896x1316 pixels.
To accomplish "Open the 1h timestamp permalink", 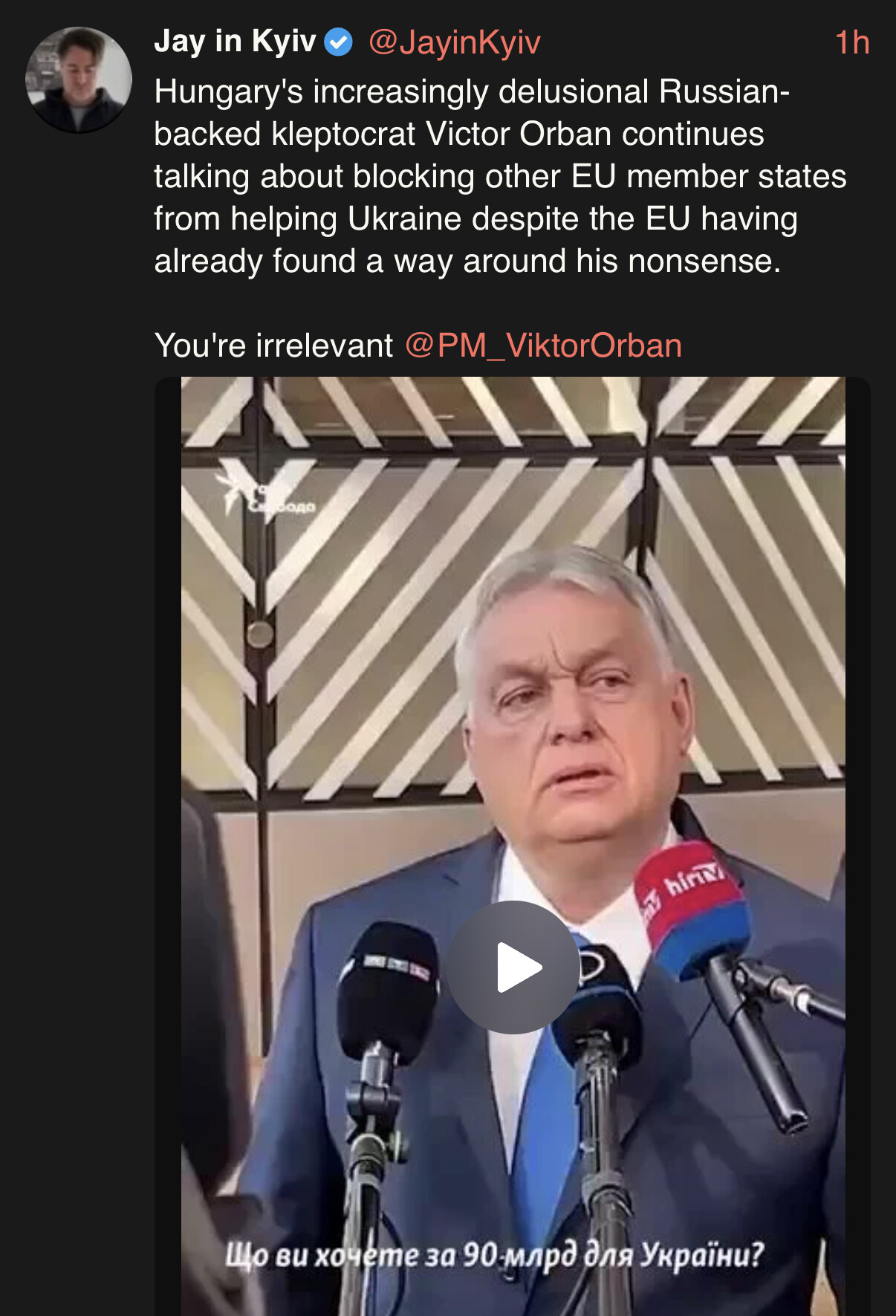I will (852, 42).
